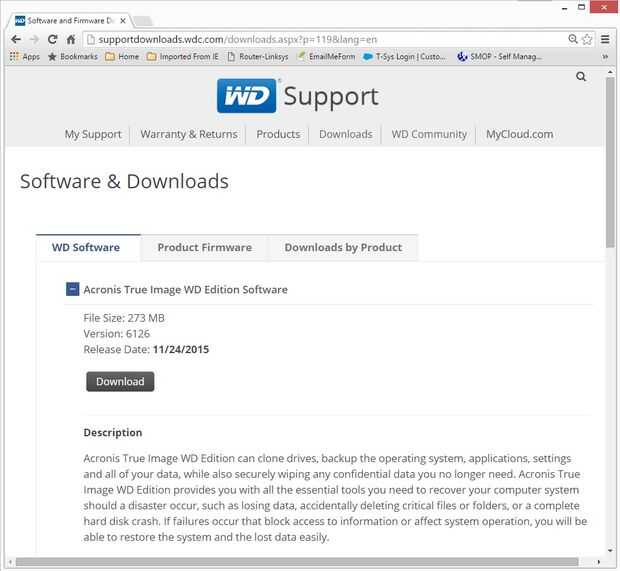Viewport: 620px width, 571px height.
Task: Click the Acronis True Image WD Edition Software heading
Action: click(x=185, y=289)
